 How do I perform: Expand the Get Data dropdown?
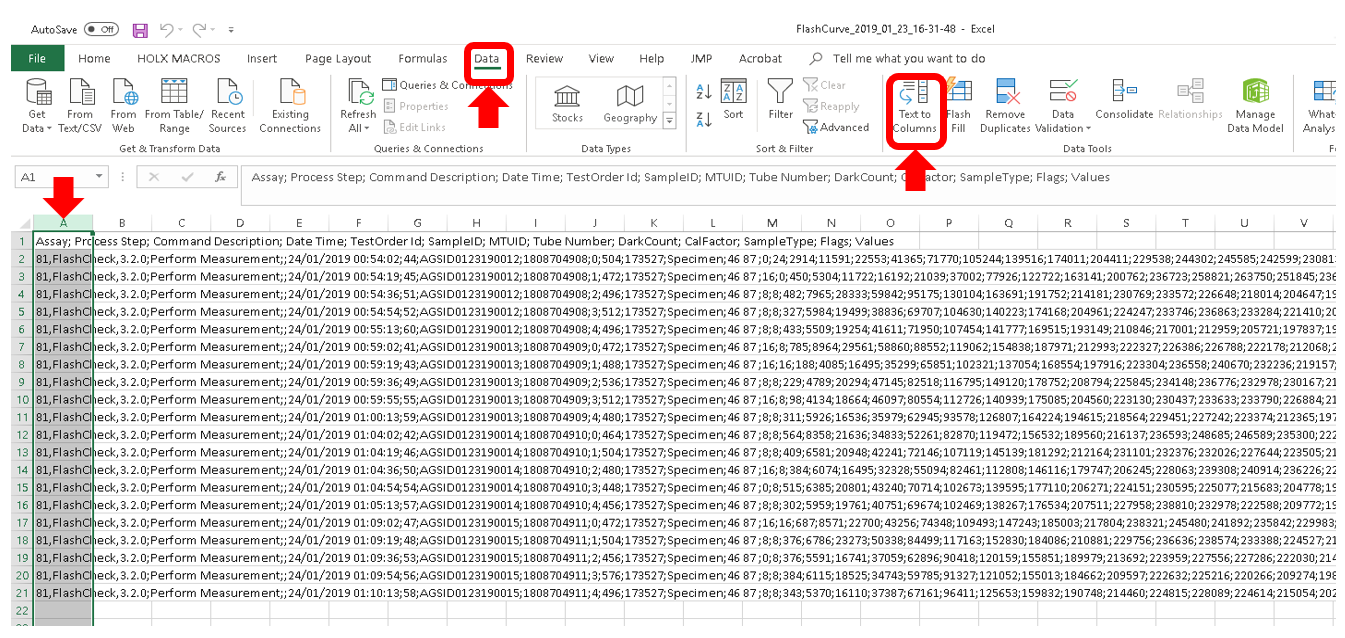[x=37, y=128]
